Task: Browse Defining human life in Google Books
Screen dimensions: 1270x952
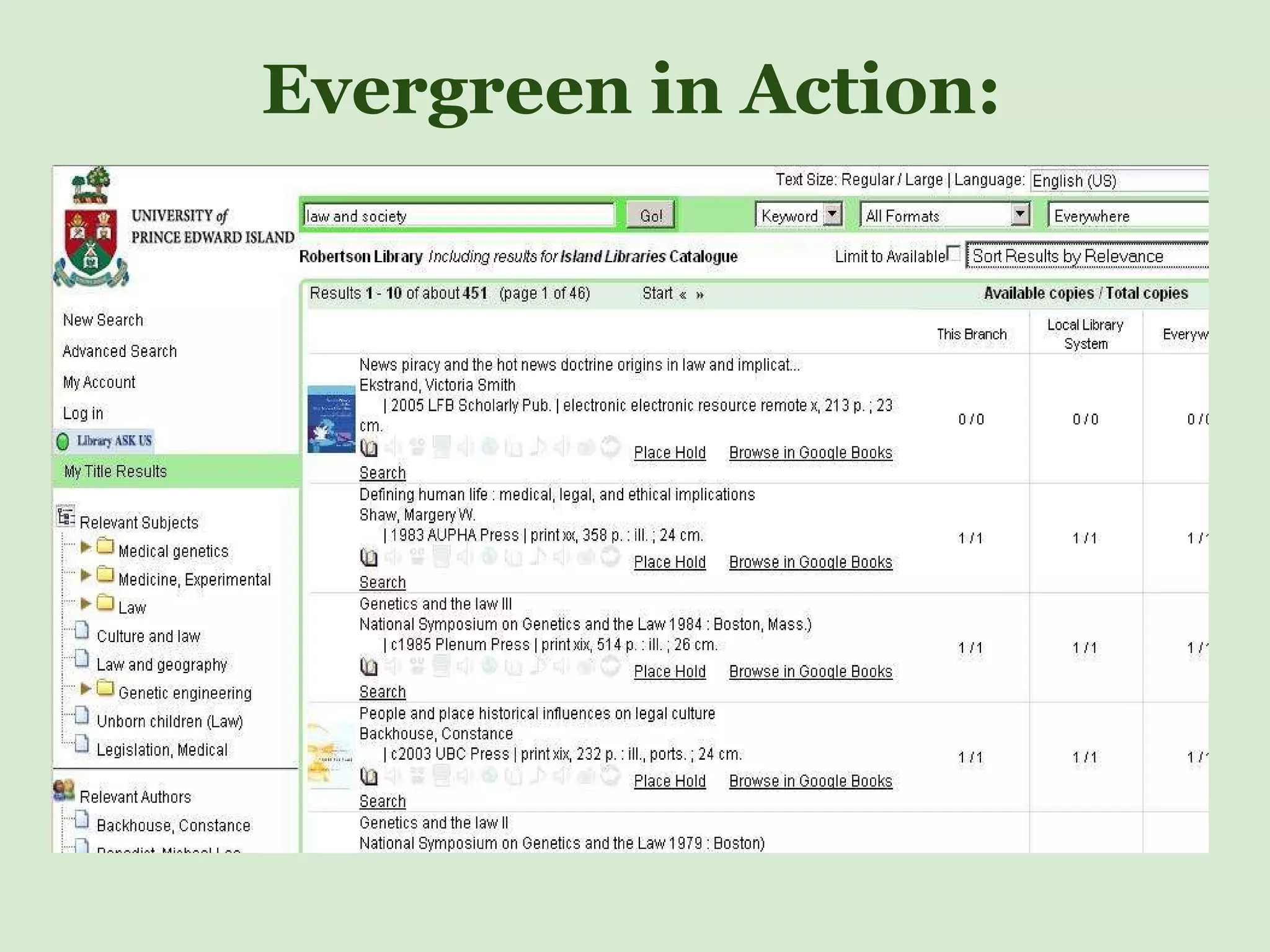Action: point(810,562)
